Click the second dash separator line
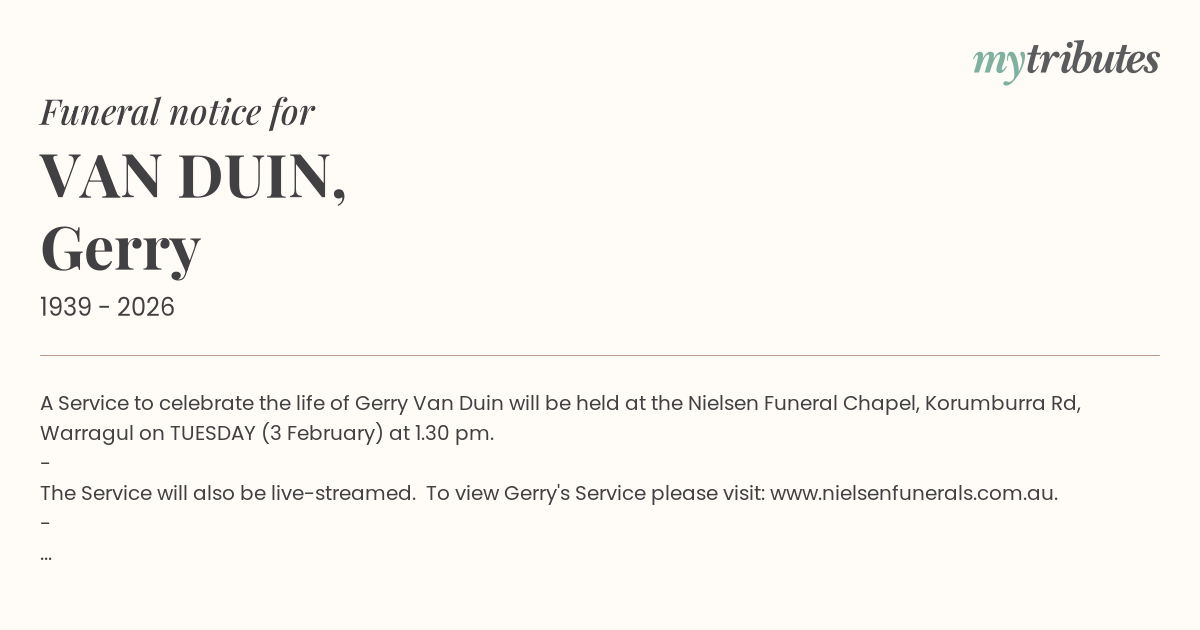Image resolution: width=1200 pixels, height=630 pixels. (x=46, y=524)
